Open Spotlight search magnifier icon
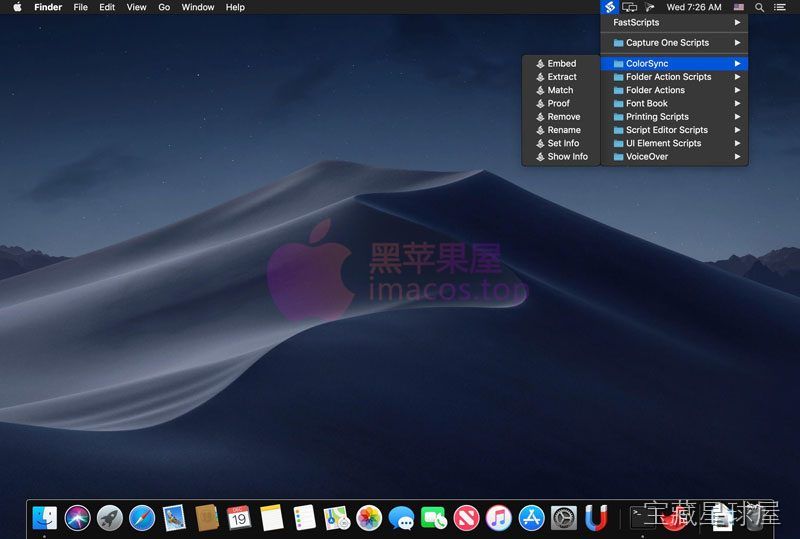Viewport: 800px width, 539px height. pyautogui.click(x=759, y=7)
